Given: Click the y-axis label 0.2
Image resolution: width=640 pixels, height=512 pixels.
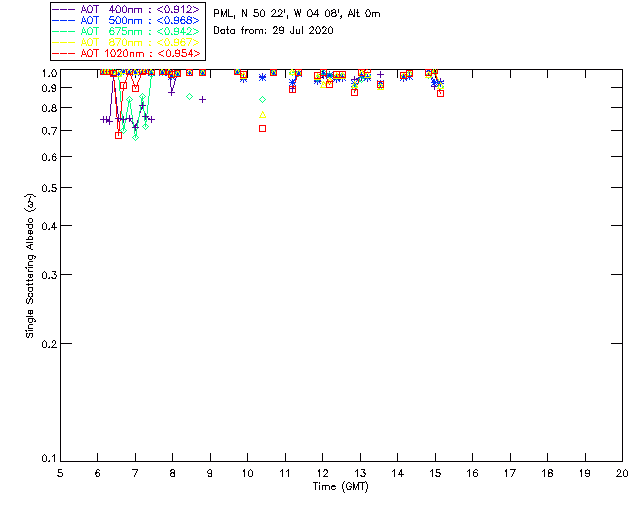Looking at the screenshot, I should pos(49,344).
